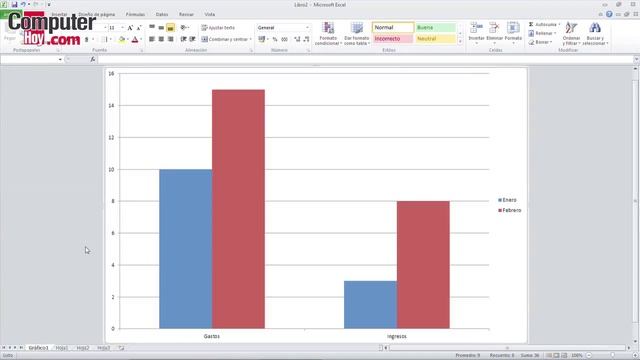Center cell text horizontally
640x360 pixels.
(161, 39)
